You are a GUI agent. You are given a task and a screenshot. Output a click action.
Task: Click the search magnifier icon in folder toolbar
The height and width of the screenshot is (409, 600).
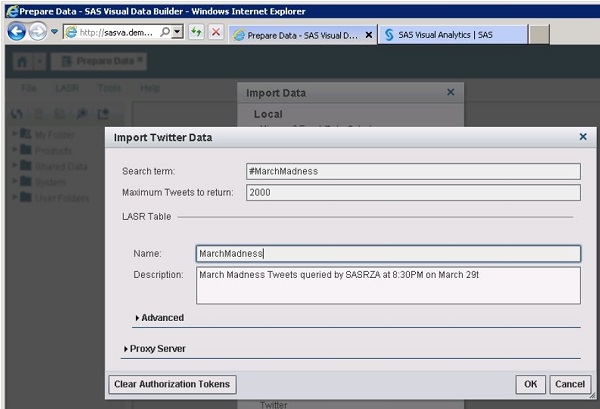coord(82,114)
